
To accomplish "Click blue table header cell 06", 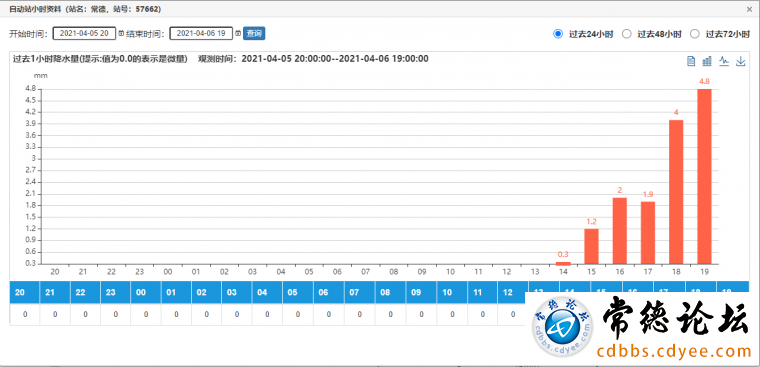I will (329, 292).
